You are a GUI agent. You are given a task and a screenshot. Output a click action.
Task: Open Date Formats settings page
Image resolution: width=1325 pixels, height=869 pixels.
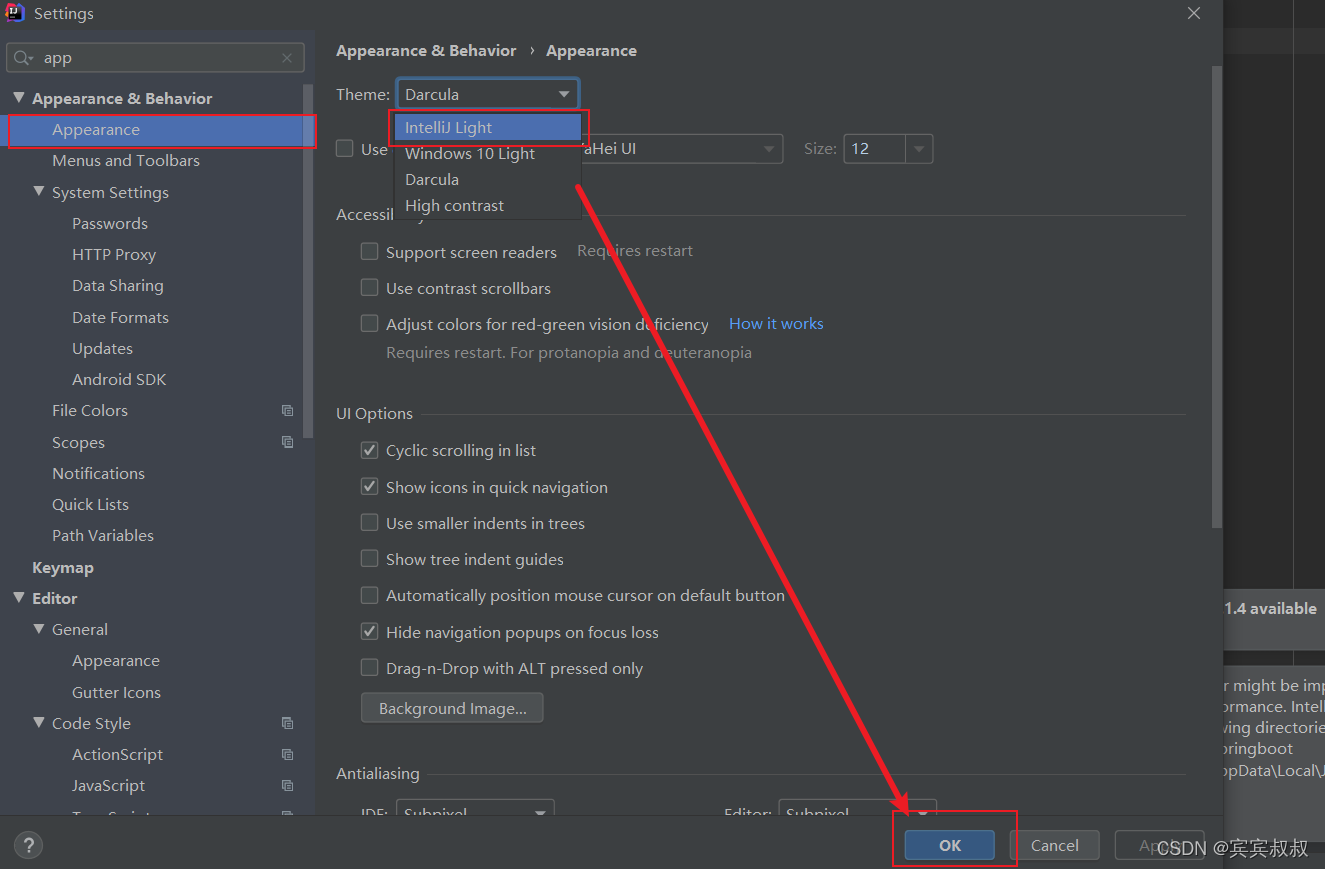(120, 317)
